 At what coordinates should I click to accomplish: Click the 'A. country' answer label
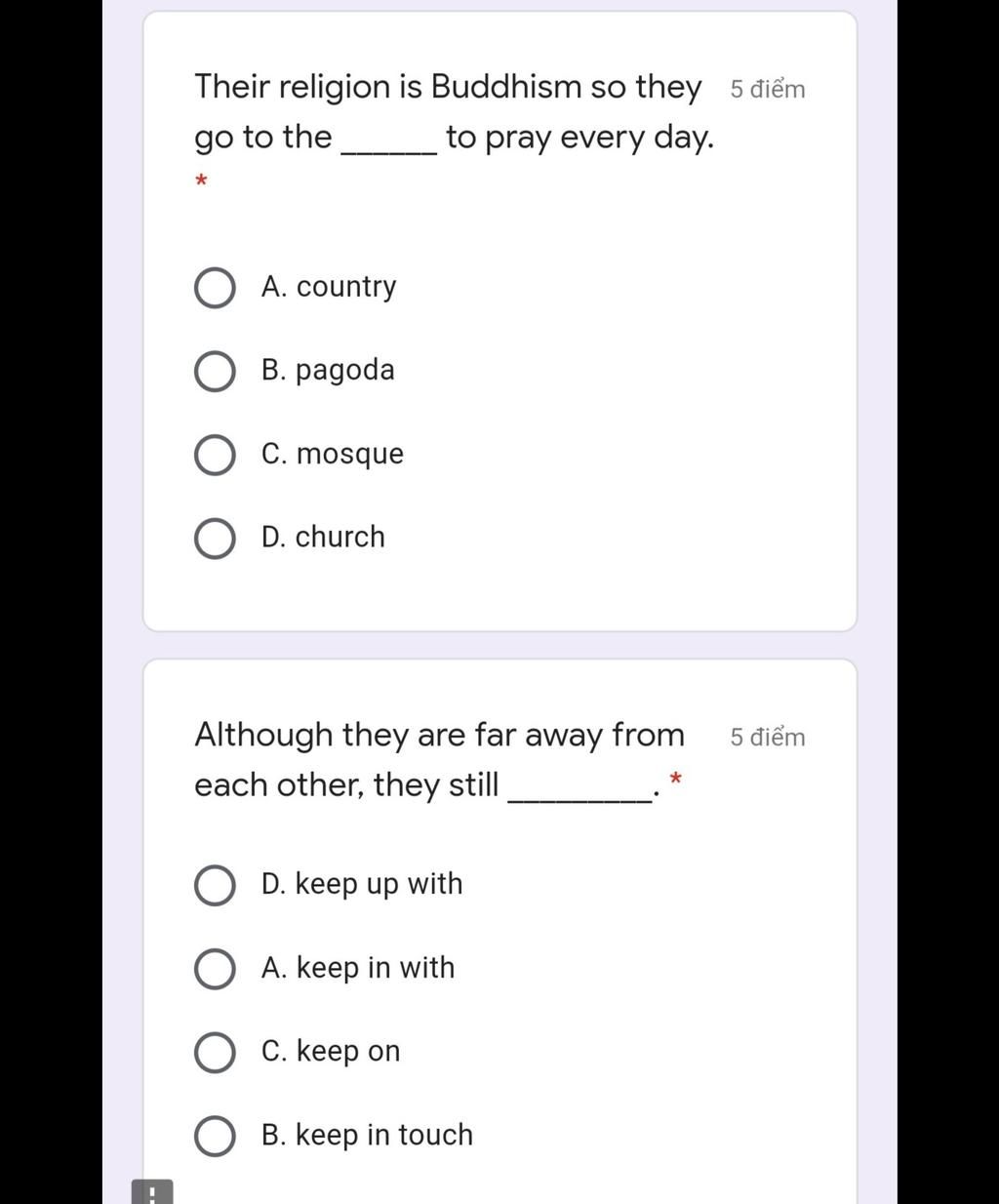(329, 288)
